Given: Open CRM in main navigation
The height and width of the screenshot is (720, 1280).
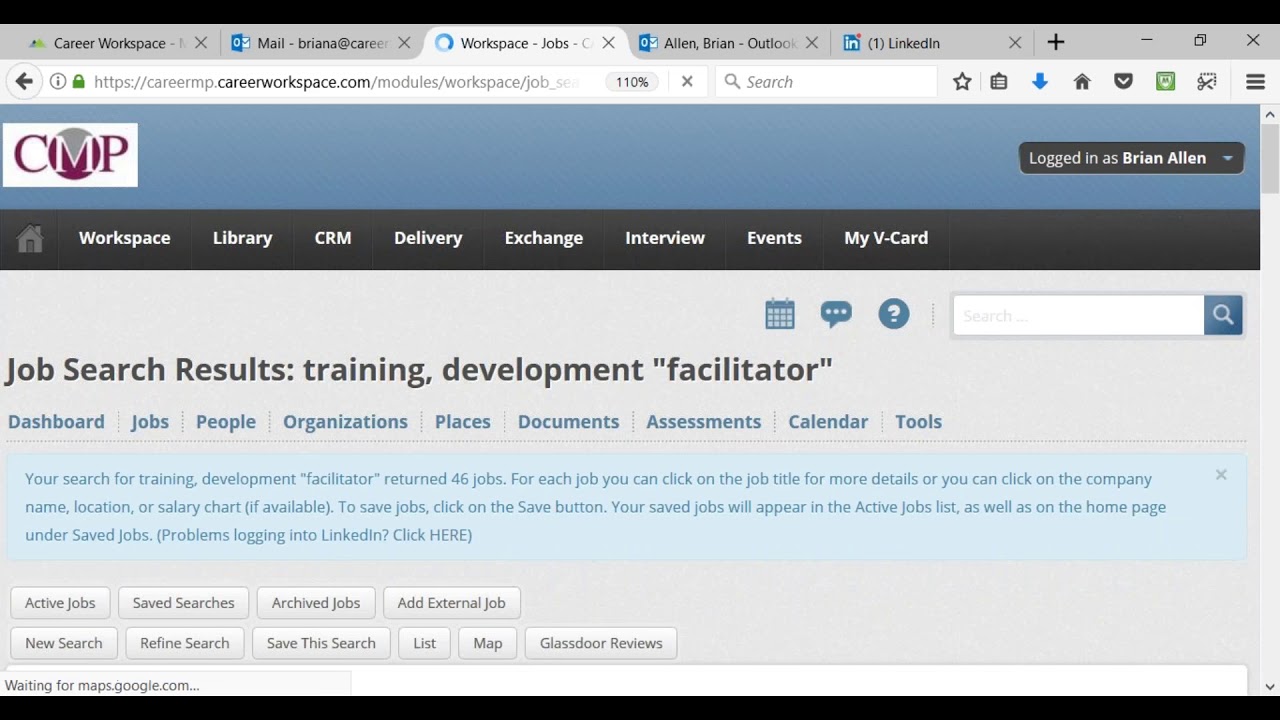Looking at the screenshot, I should (x=333, y=238).
